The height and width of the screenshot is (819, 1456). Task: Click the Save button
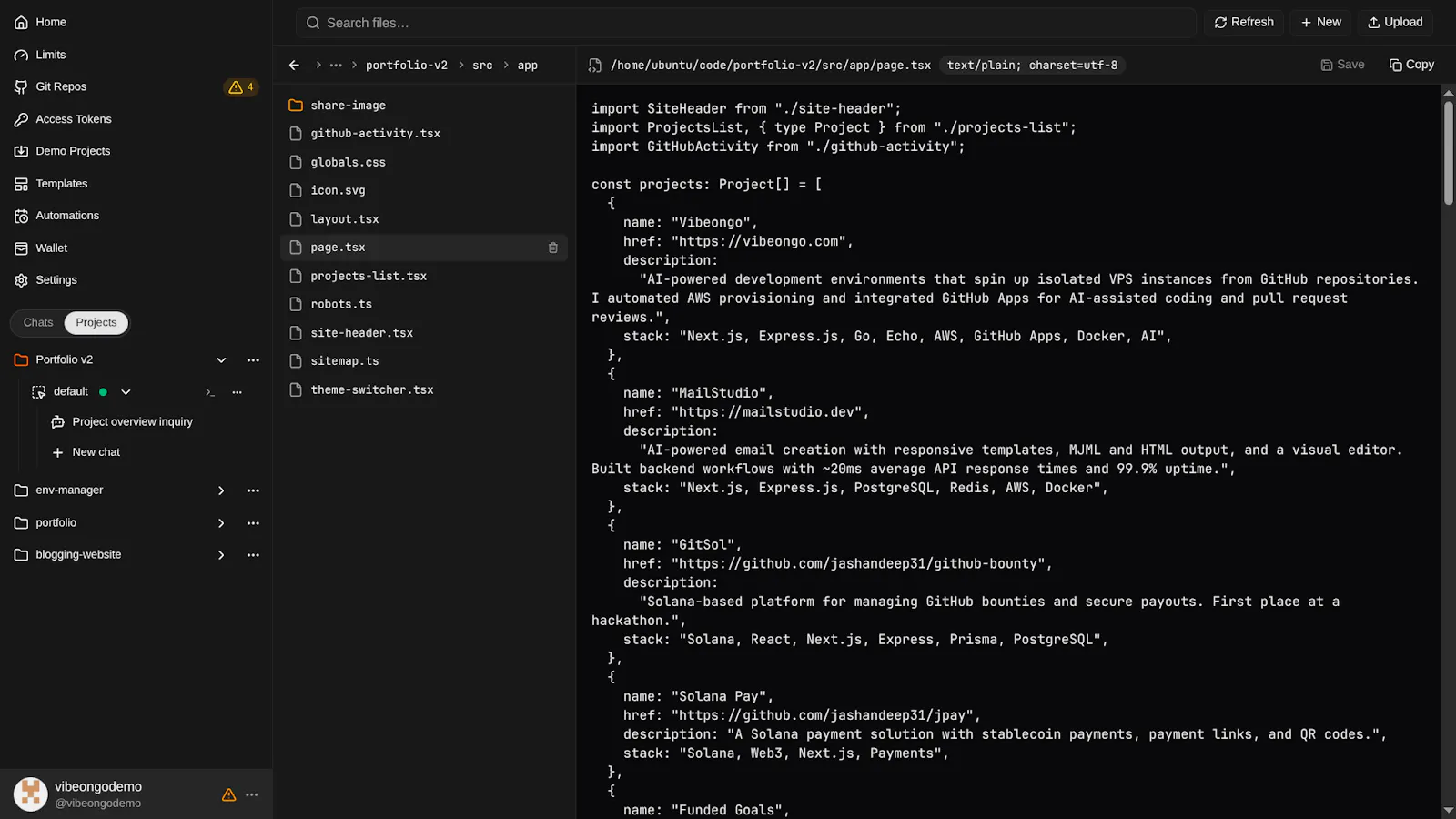coord(1342,65)
